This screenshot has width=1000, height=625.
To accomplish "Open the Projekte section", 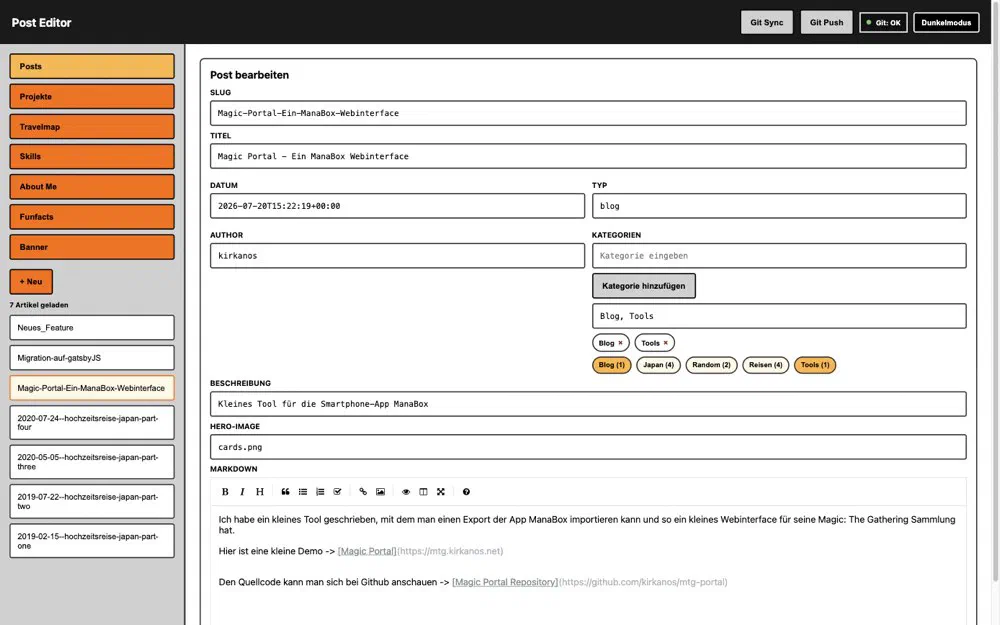I will coord(92,96).
